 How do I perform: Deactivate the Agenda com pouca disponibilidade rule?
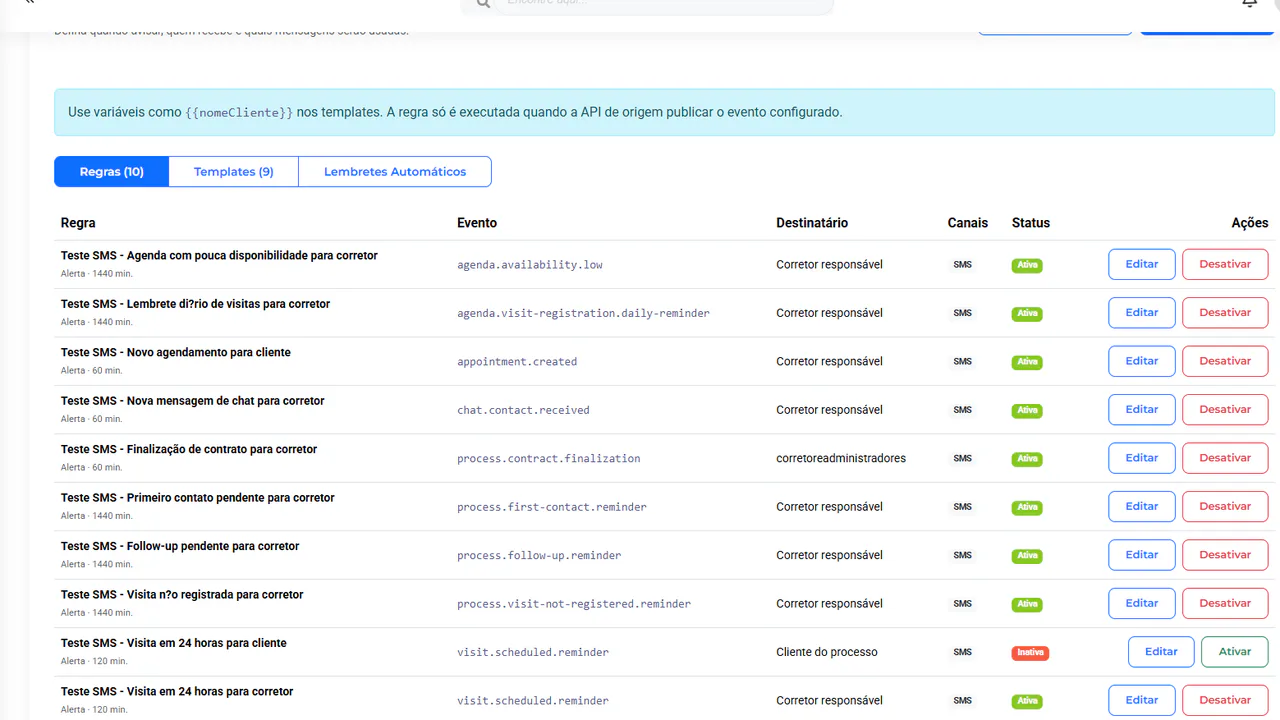[x=1225, y=265]
